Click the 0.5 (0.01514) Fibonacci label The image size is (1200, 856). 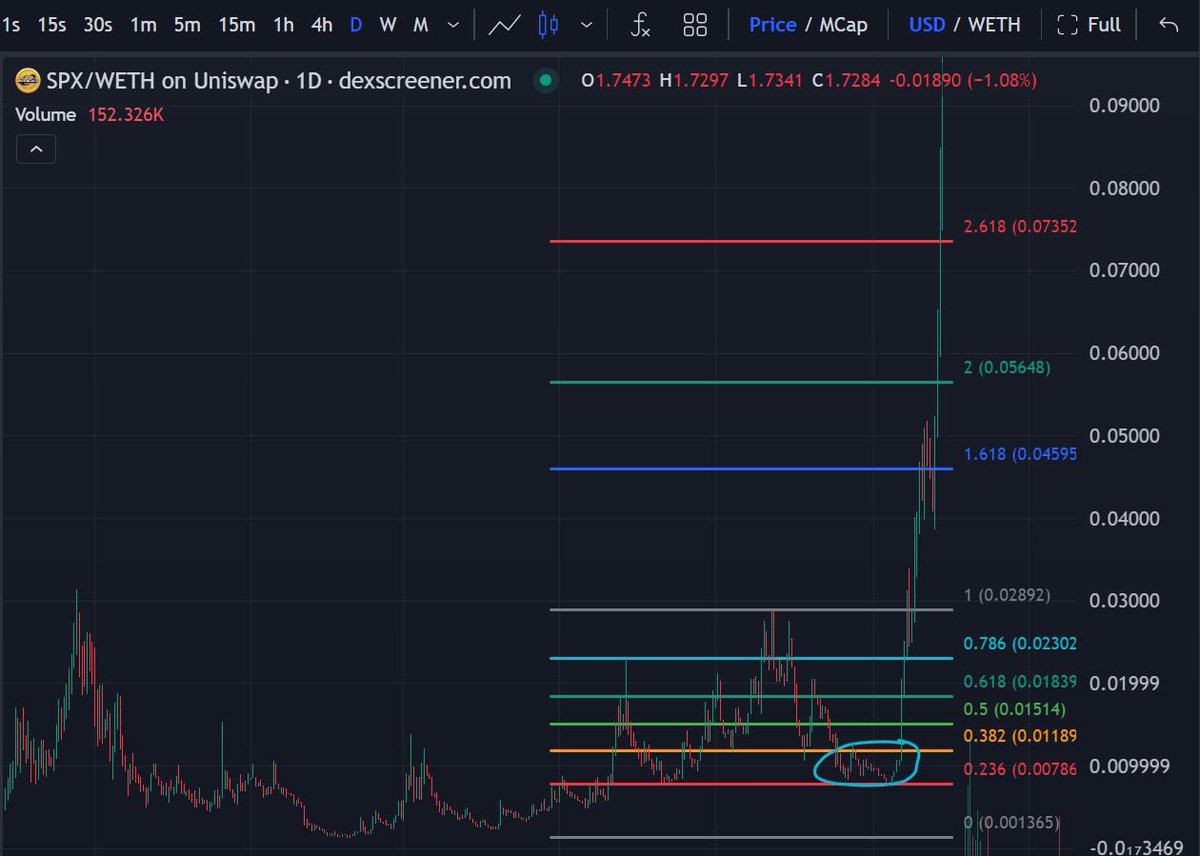pos(1014,709)
